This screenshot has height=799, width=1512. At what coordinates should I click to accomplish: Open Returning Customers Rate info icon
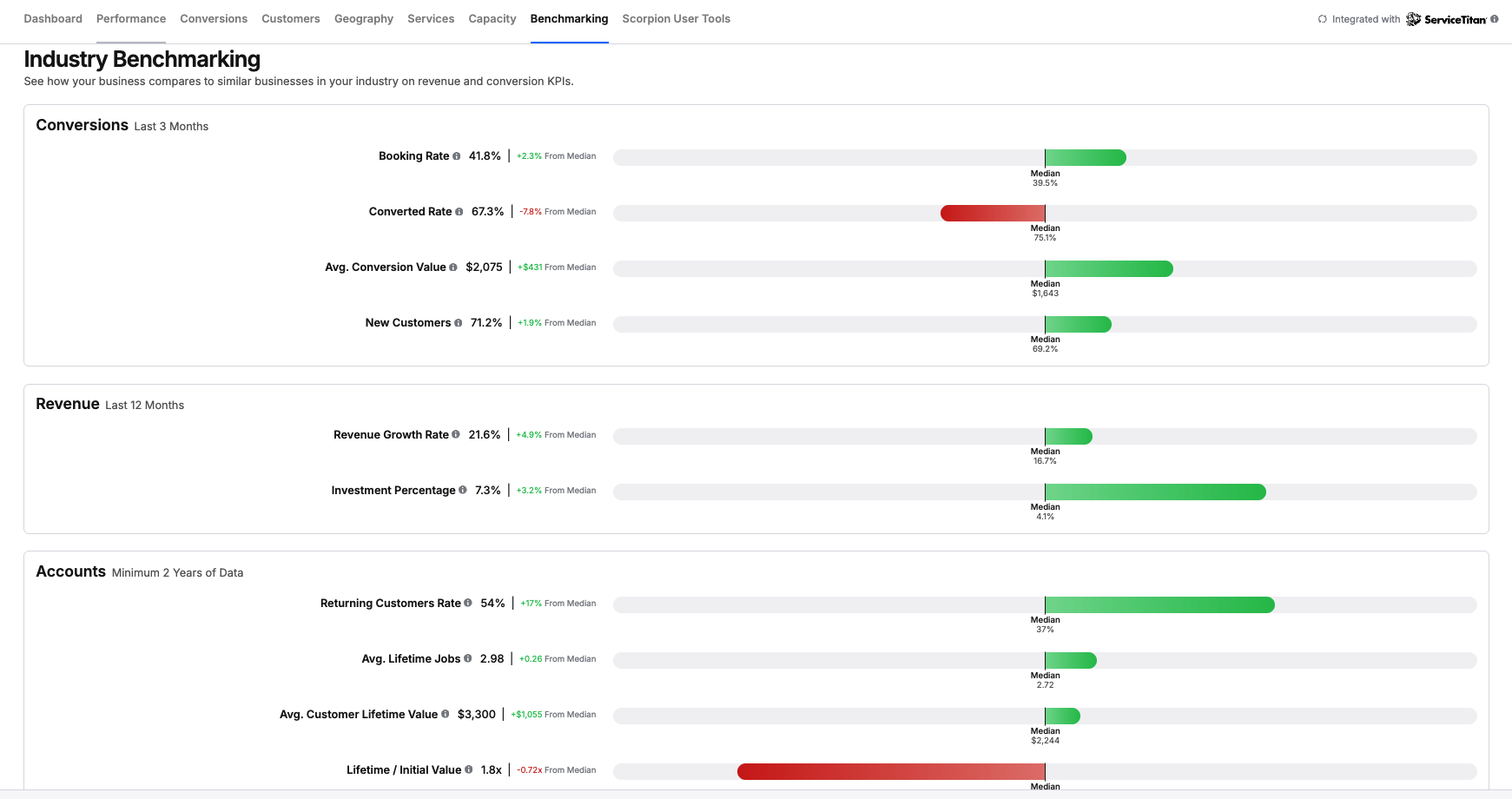click(x=468, y=604)
